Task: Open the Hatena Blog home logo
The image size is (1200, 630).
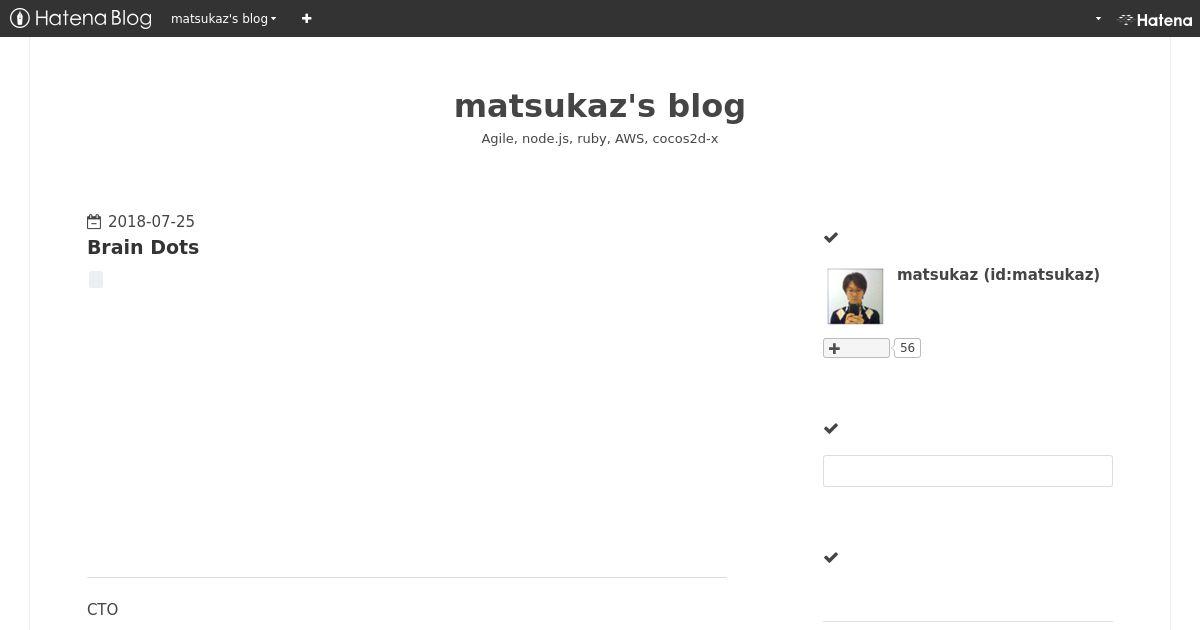Action: pos(81,18)
